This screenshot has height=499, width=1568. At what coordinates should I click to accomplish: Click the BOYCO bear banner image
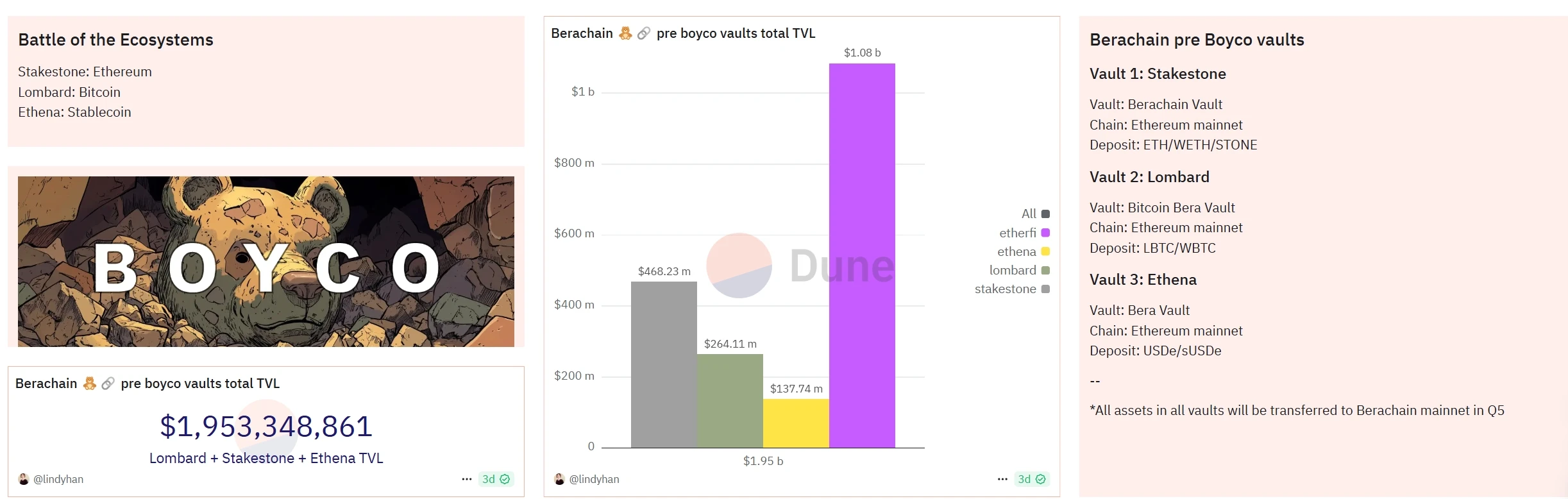[x=266, y=262]
